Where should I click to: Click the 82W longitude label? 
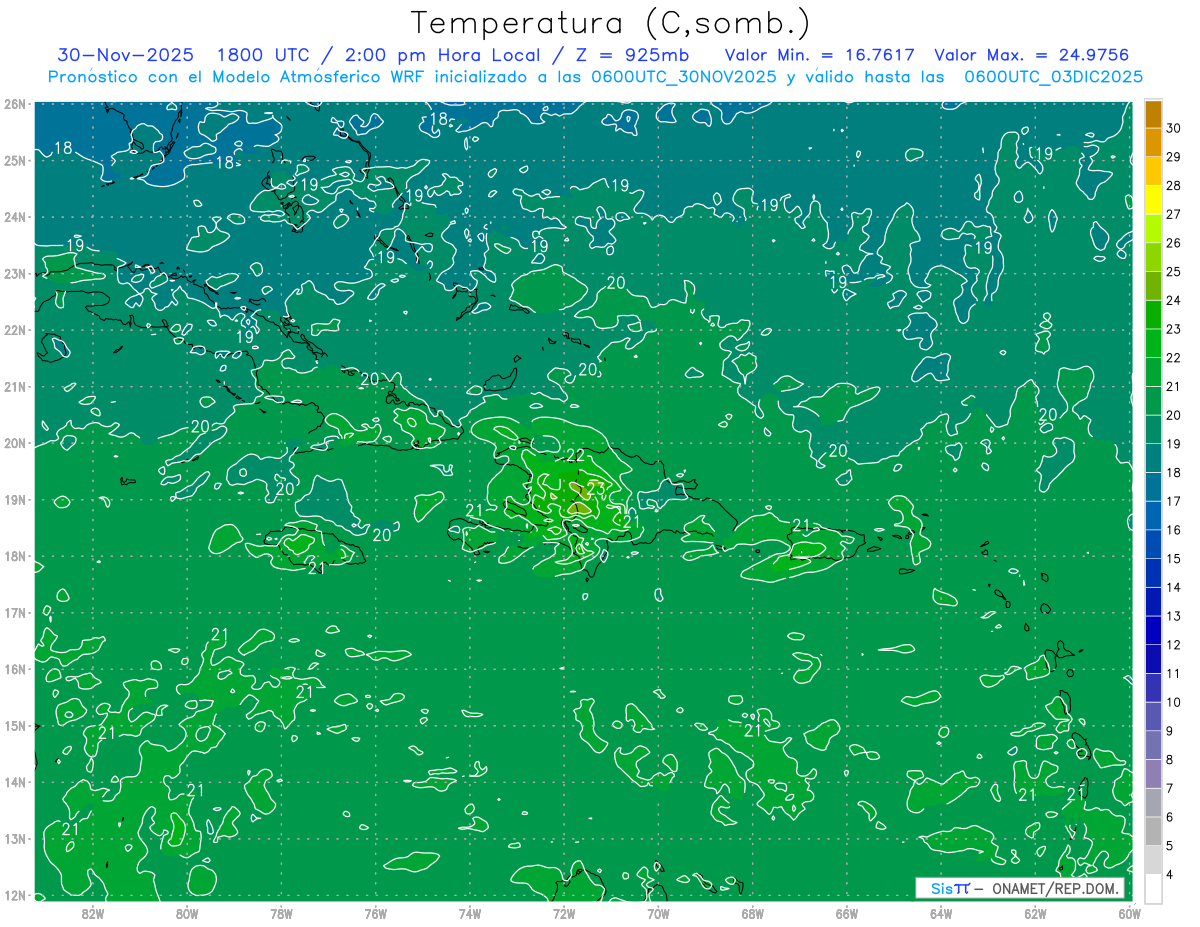point(92,912)
